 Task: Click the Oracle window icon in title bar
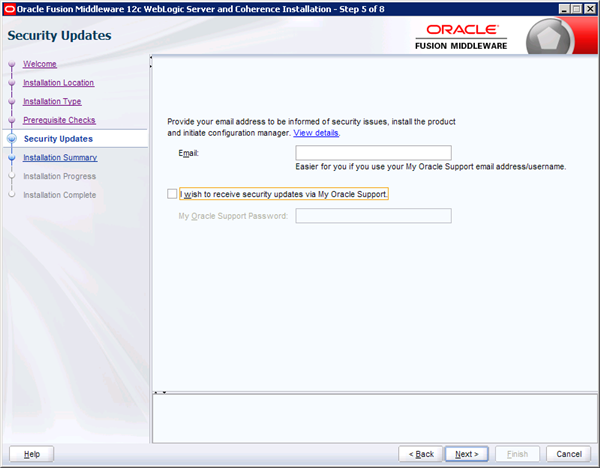(x=10, y=9)
